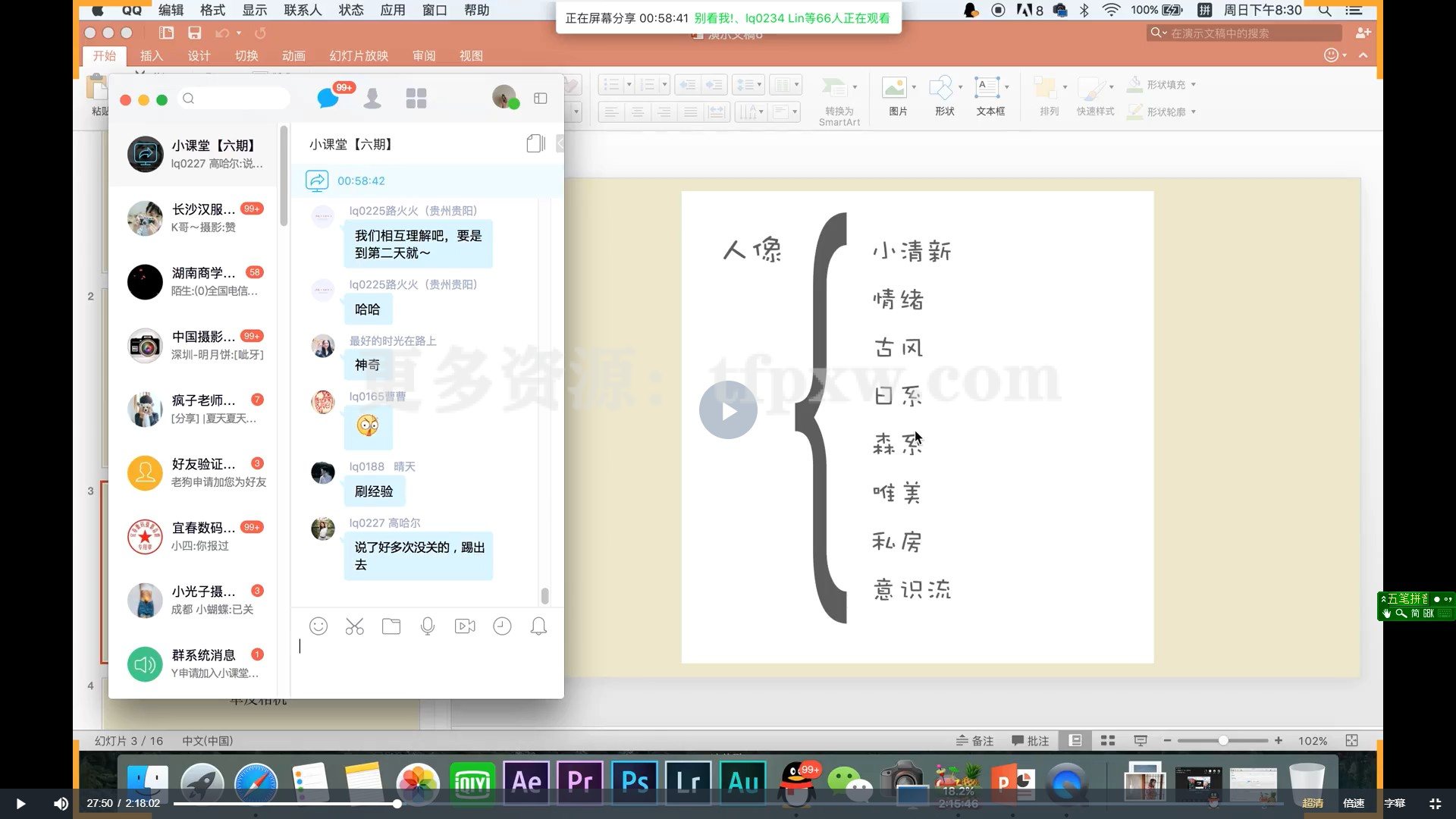Mute the video player volume
Viewport: 1456px width, 819px height.
pyautogui.click(x=61, y=804)
